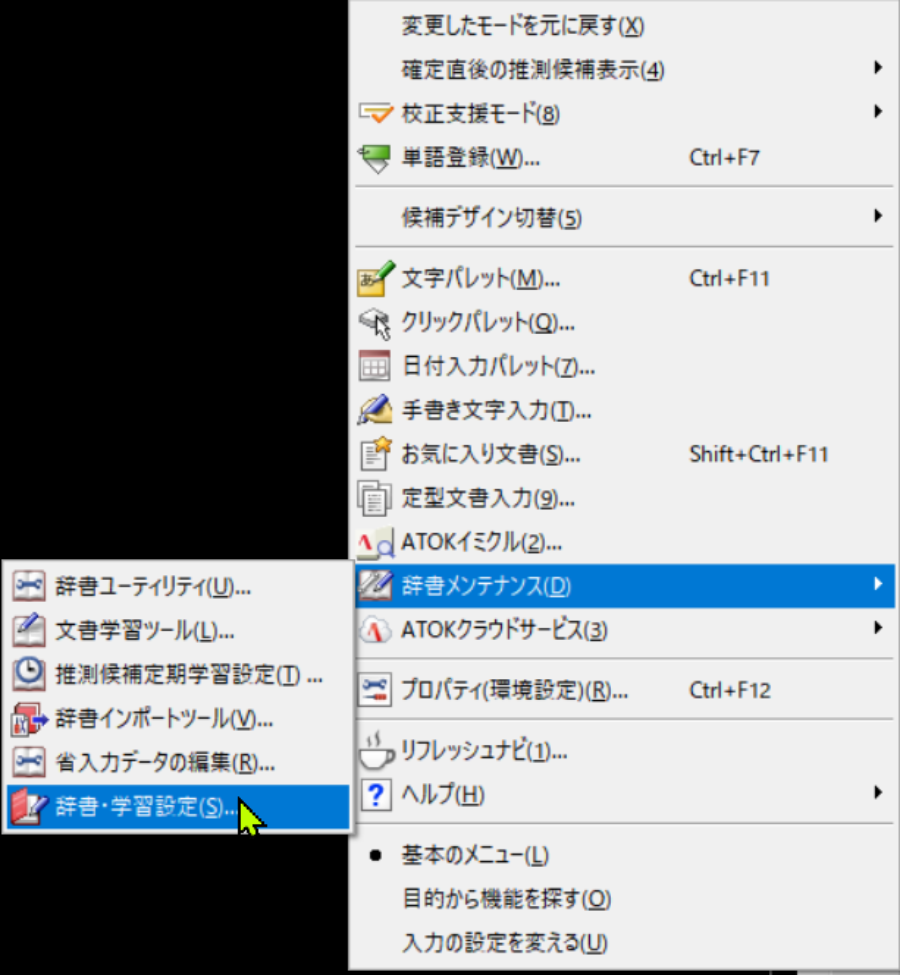900x975 pixels.
Task: Open クリックパレット(Q)... entry
Action: point(624,323)
